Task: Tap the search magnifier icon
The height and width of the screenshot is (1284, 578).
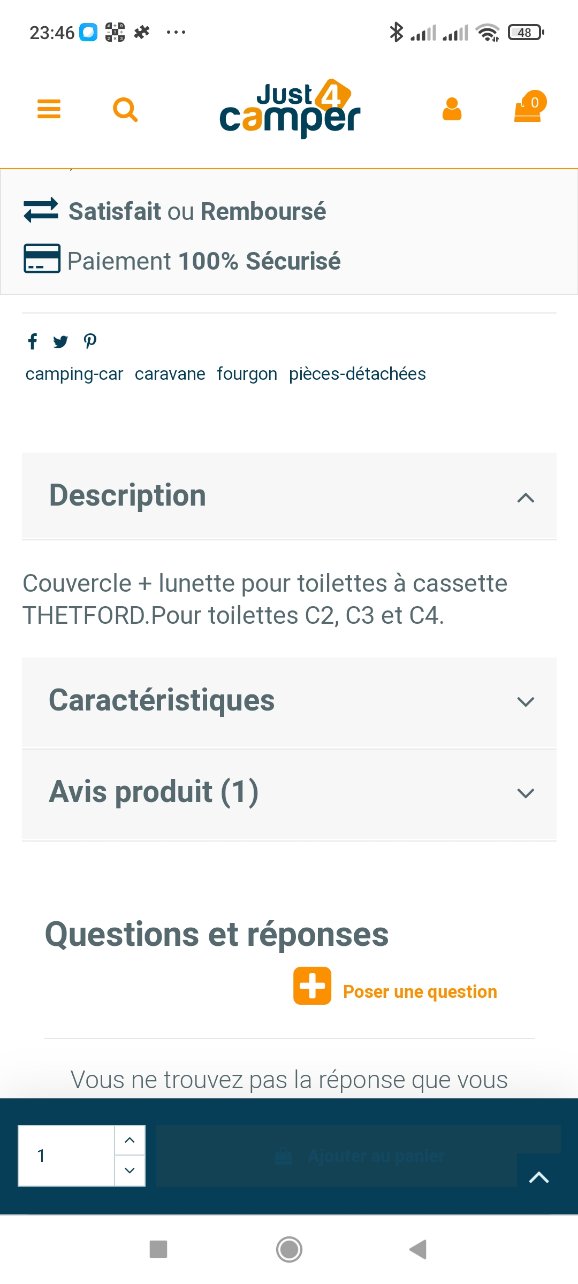Action: (x=125, y=110)
